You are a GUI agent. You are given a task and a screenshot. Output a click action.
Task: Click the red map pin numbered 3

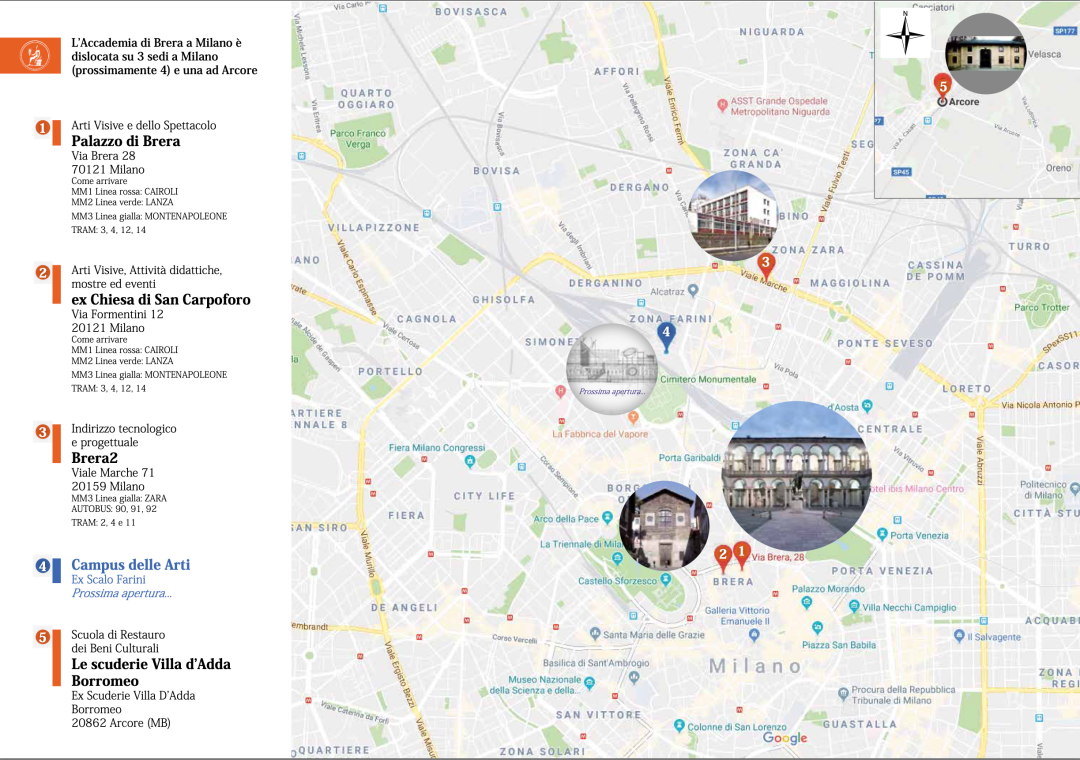(765, 266)
